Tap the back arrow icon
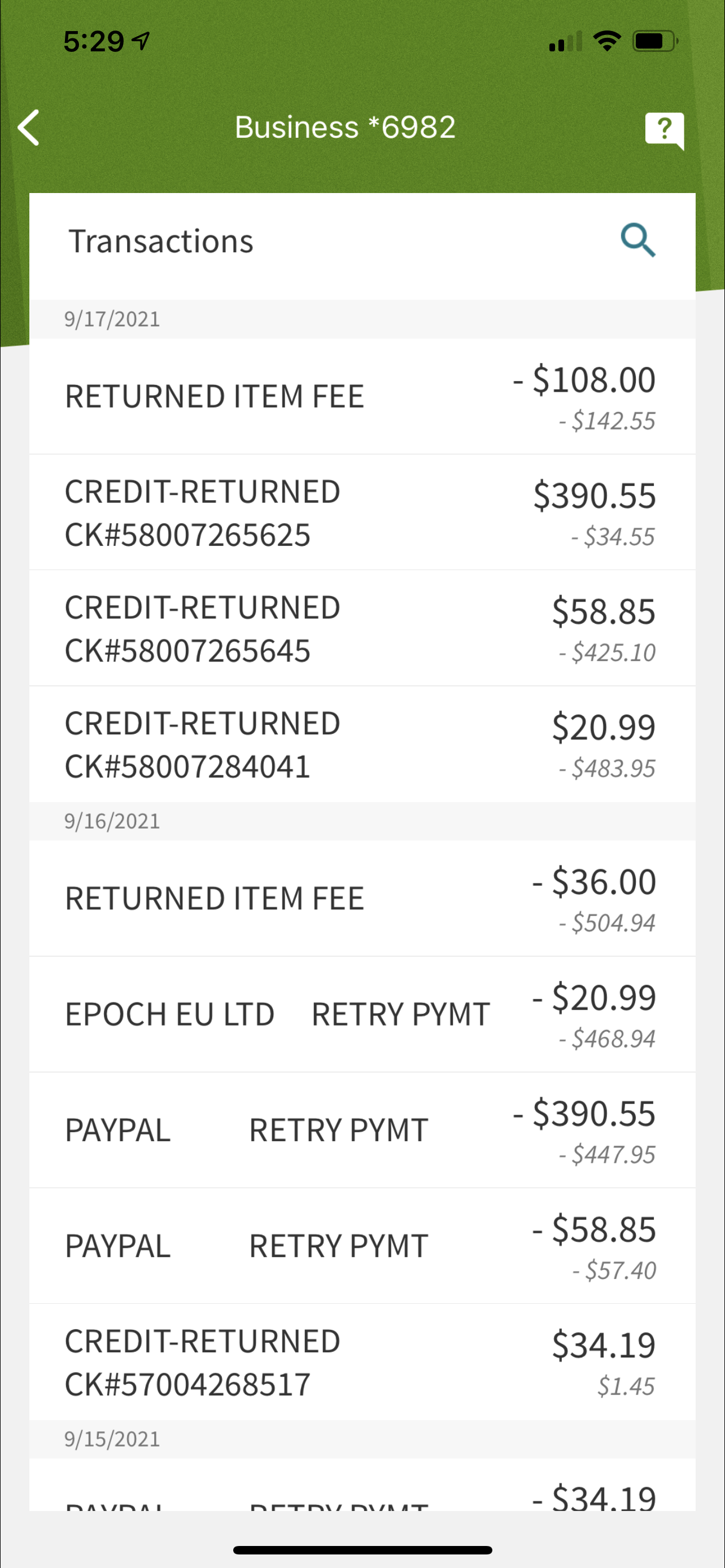Image resolution: width=725 pixels, height=1568 pixels. pos(29,128)
